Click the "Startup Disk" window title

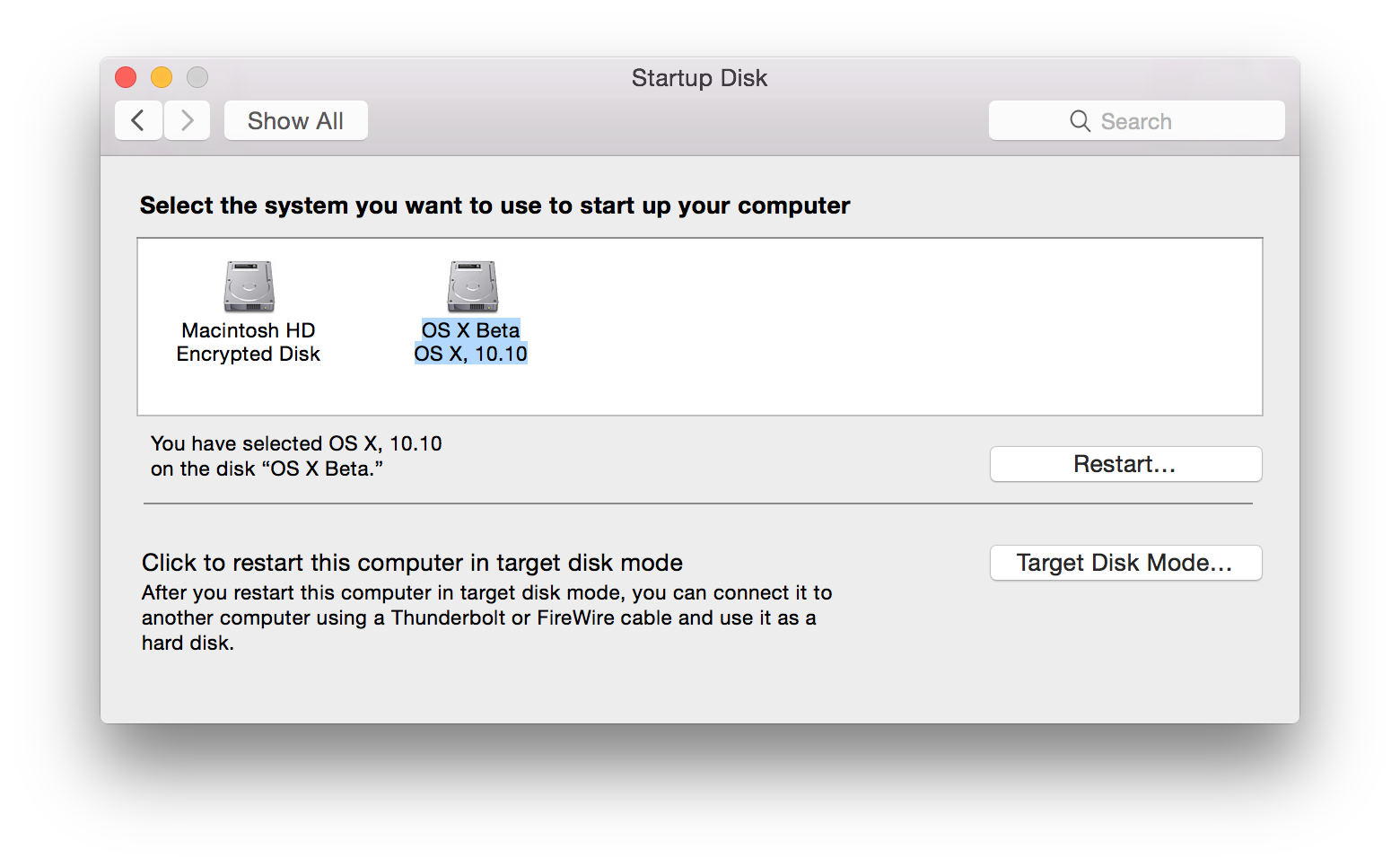click(x=699, y=78)
